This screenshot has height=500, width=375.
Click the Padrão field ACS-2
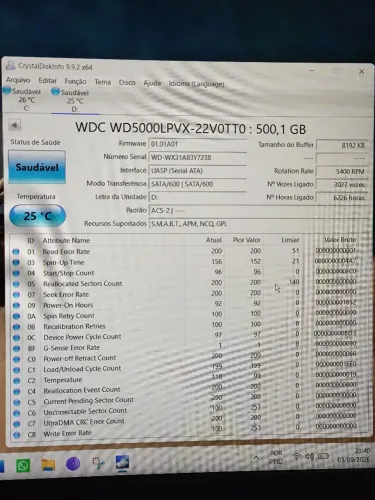[259, 211]
